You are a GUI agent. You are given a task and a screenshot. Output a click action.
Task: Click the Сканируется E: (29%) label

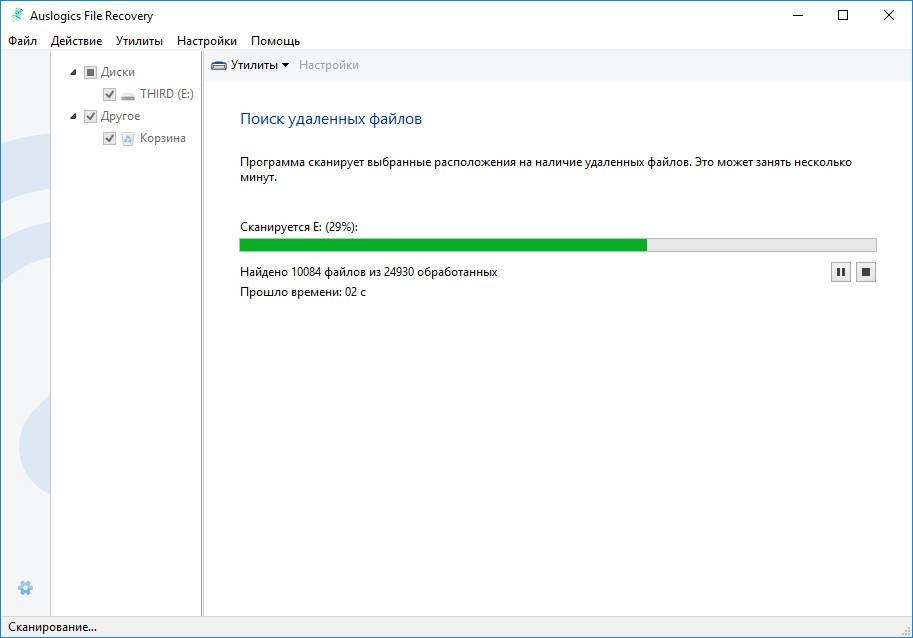point(299,227)
